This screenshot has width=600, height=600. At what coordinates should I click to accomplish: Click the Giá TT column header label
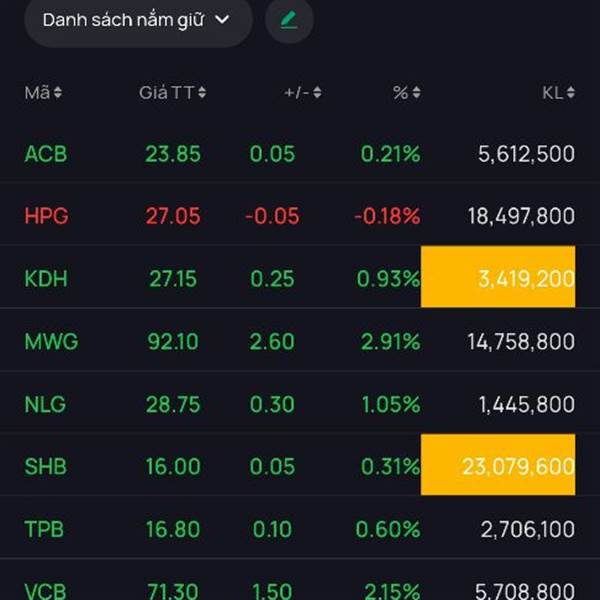point(166,93)
